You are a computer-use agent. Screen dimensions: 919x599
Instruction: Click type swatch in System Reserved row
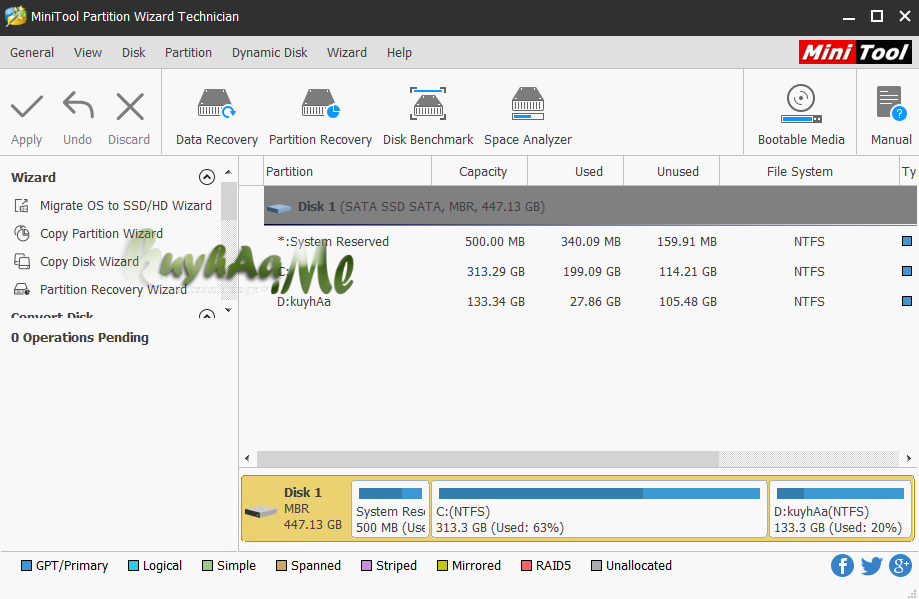click(907, 241)
